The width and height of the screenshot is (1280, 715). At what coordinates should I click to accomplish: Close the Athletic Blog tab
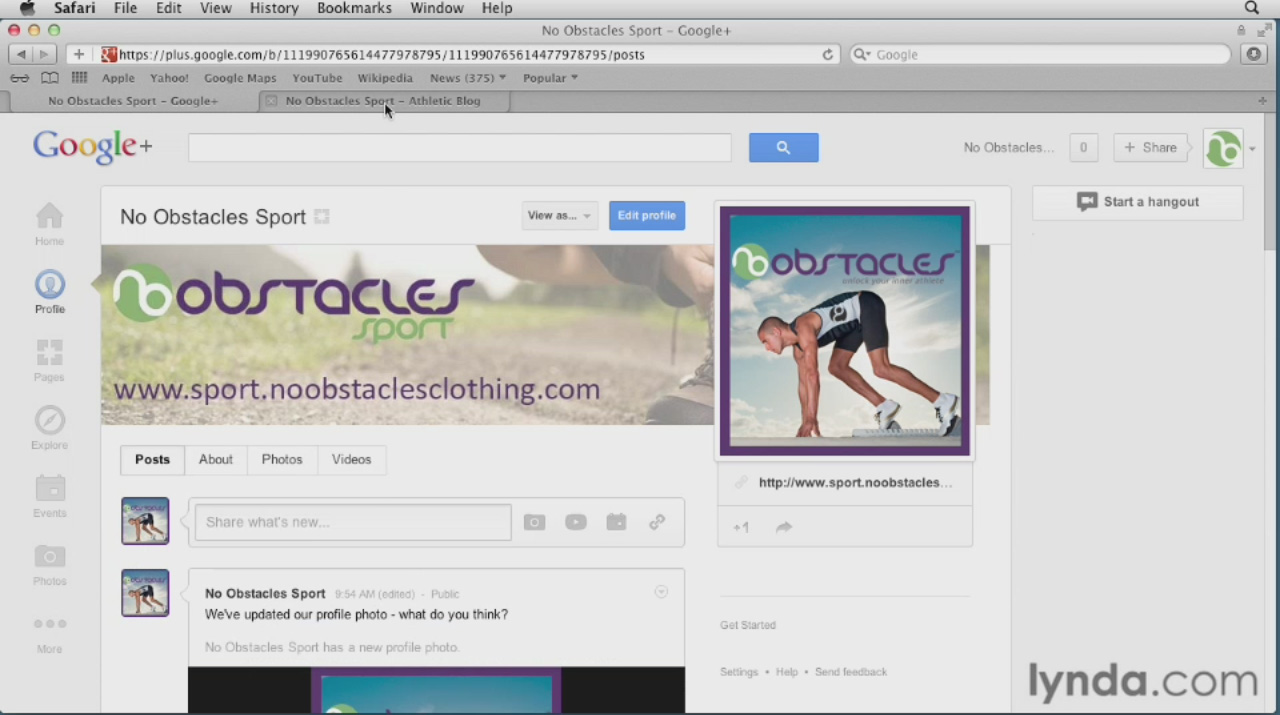271,101
